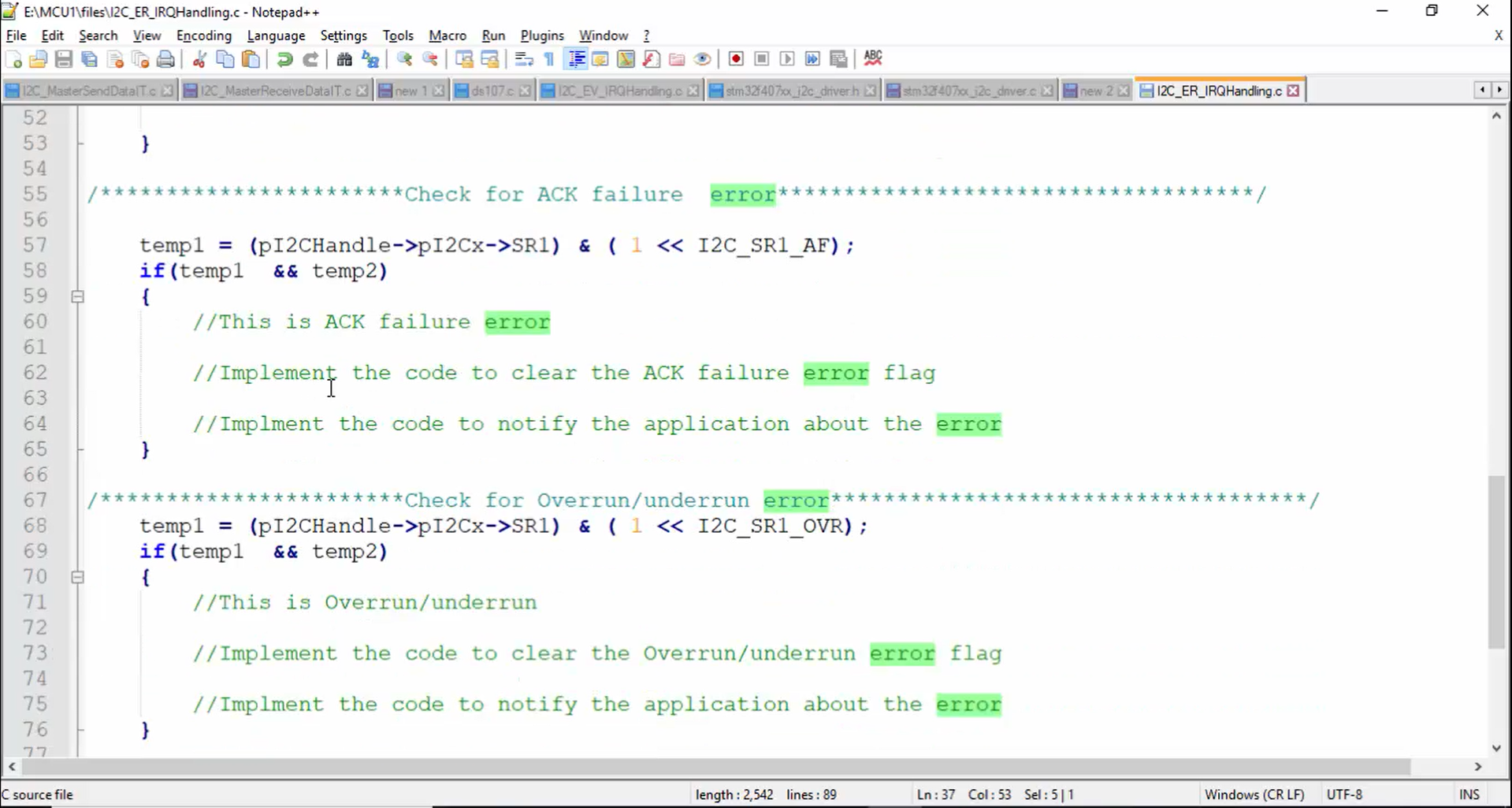Image resolution: width=1512 pixels, height=808 pixels.
Task: Run spell check with the ABC icon
Action: (873, 58)
